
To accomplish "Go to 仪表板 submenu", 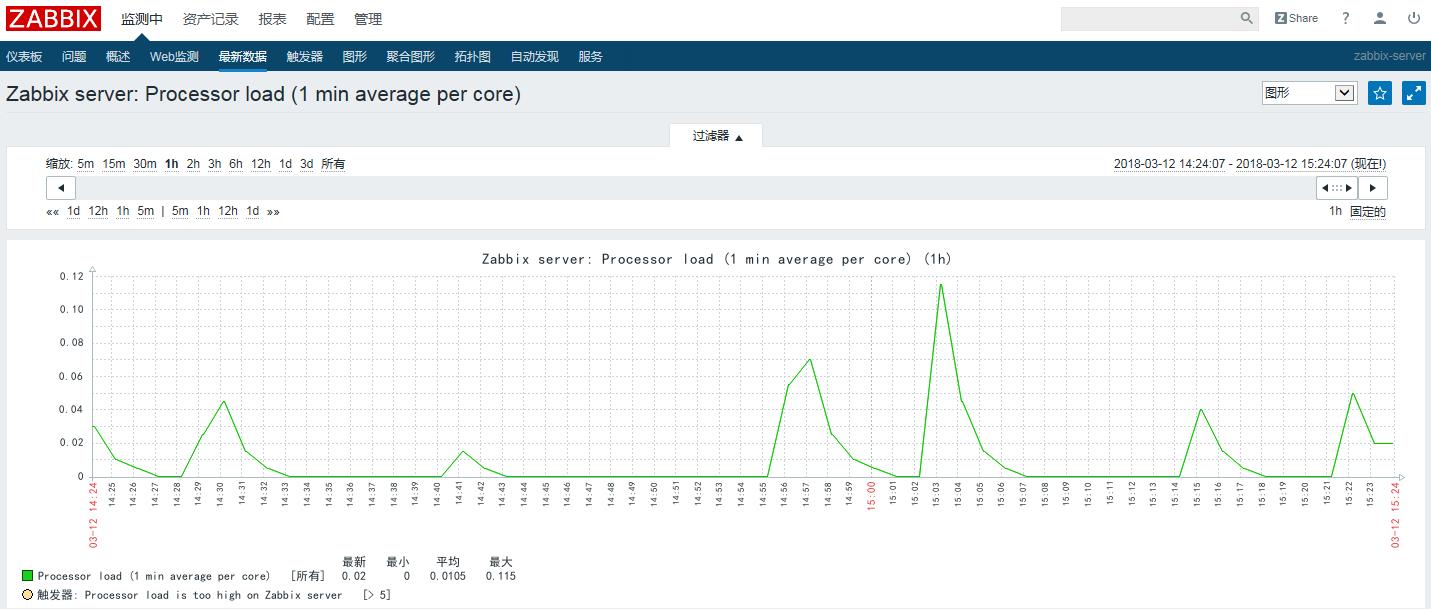I will pyautogui.click(x=24, y=57).
